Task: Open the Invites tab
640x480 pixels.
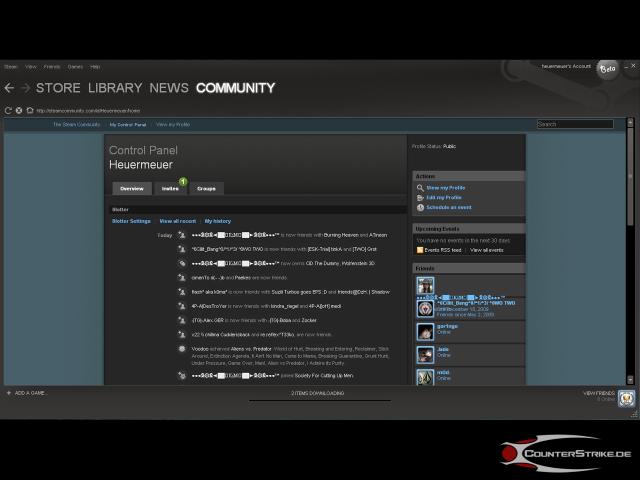Action: point(170,189)
